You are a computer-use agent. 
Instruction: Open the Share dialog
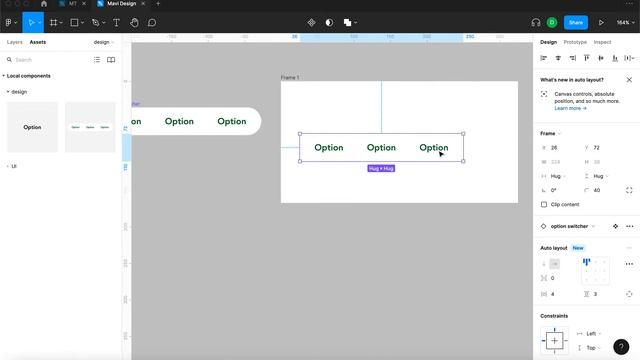[x=576, y=23]
